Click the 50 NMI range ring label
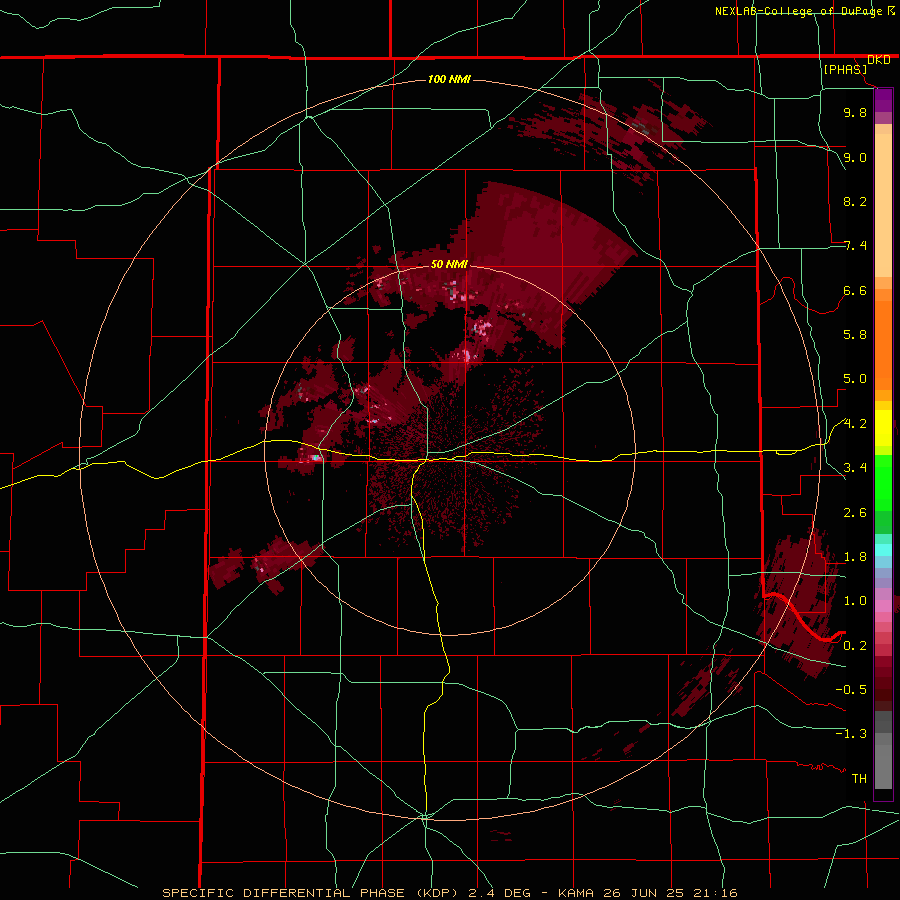 pyautogui.click(x=449, y=264)
